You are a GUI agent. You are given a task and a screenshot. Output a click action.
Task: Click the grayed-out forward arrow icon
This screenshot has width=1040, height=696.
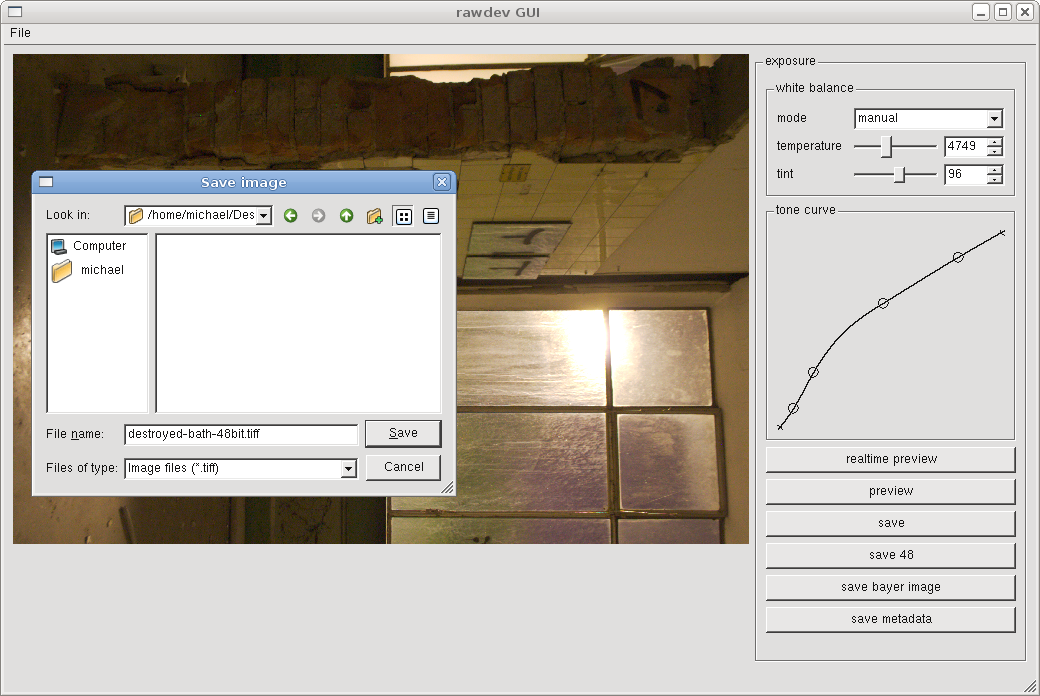pos(319,215)
